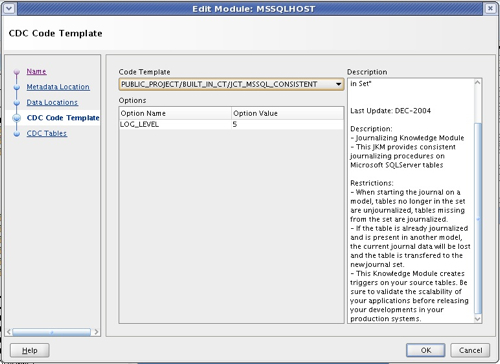Click the Option Value column header

287,113
